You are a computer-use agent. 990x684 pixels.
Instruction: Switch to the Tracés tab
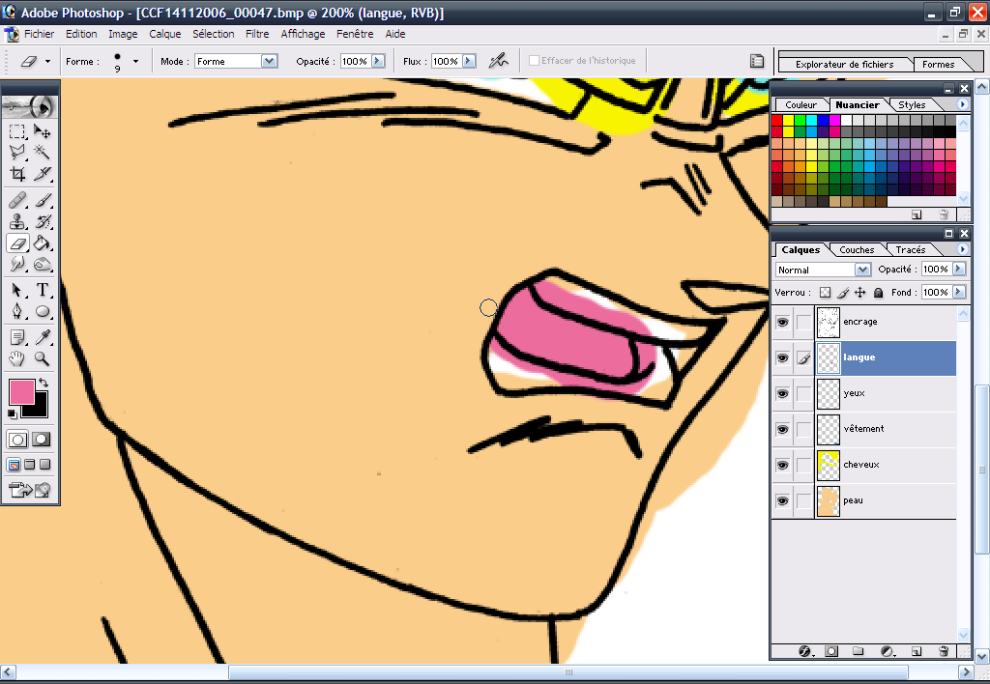910,250
